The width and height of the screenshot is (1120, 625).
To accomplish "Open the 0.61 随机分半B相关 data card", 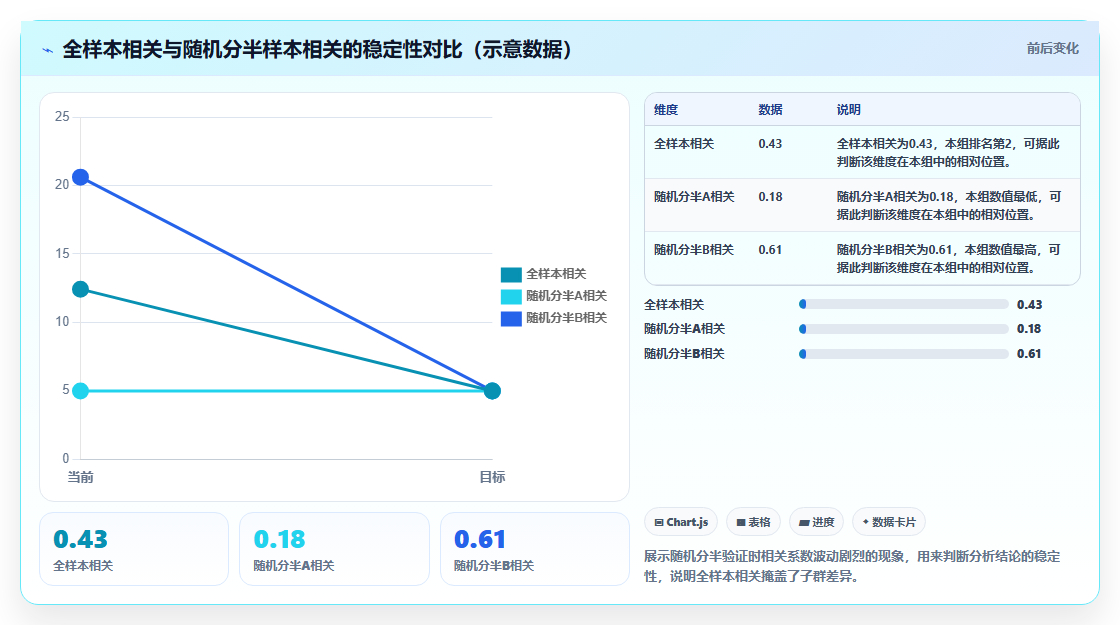I will click(535, 549).
